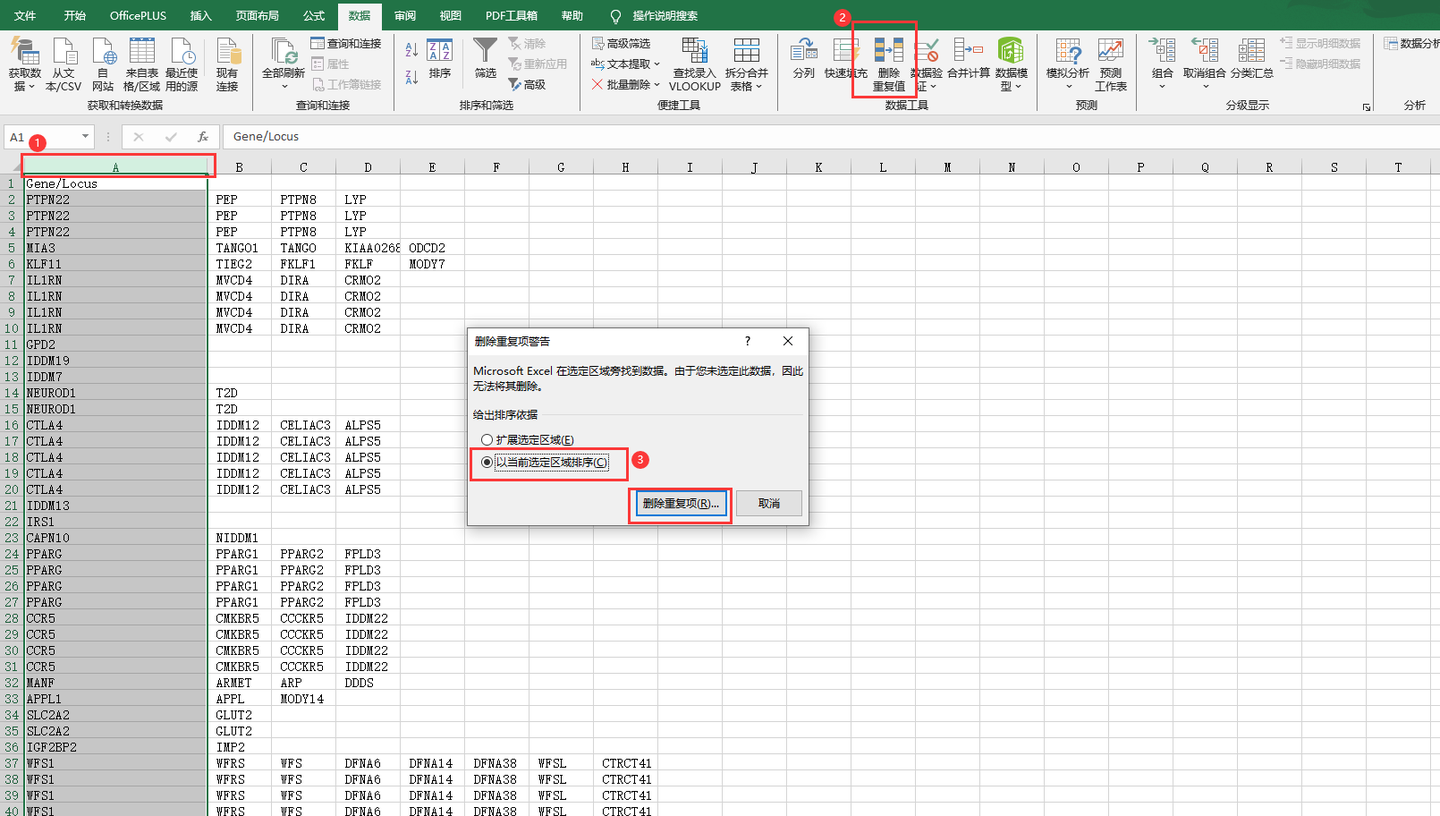Open the 审阅 ribbon tab
1440x816 pixels.
[405, 16]
